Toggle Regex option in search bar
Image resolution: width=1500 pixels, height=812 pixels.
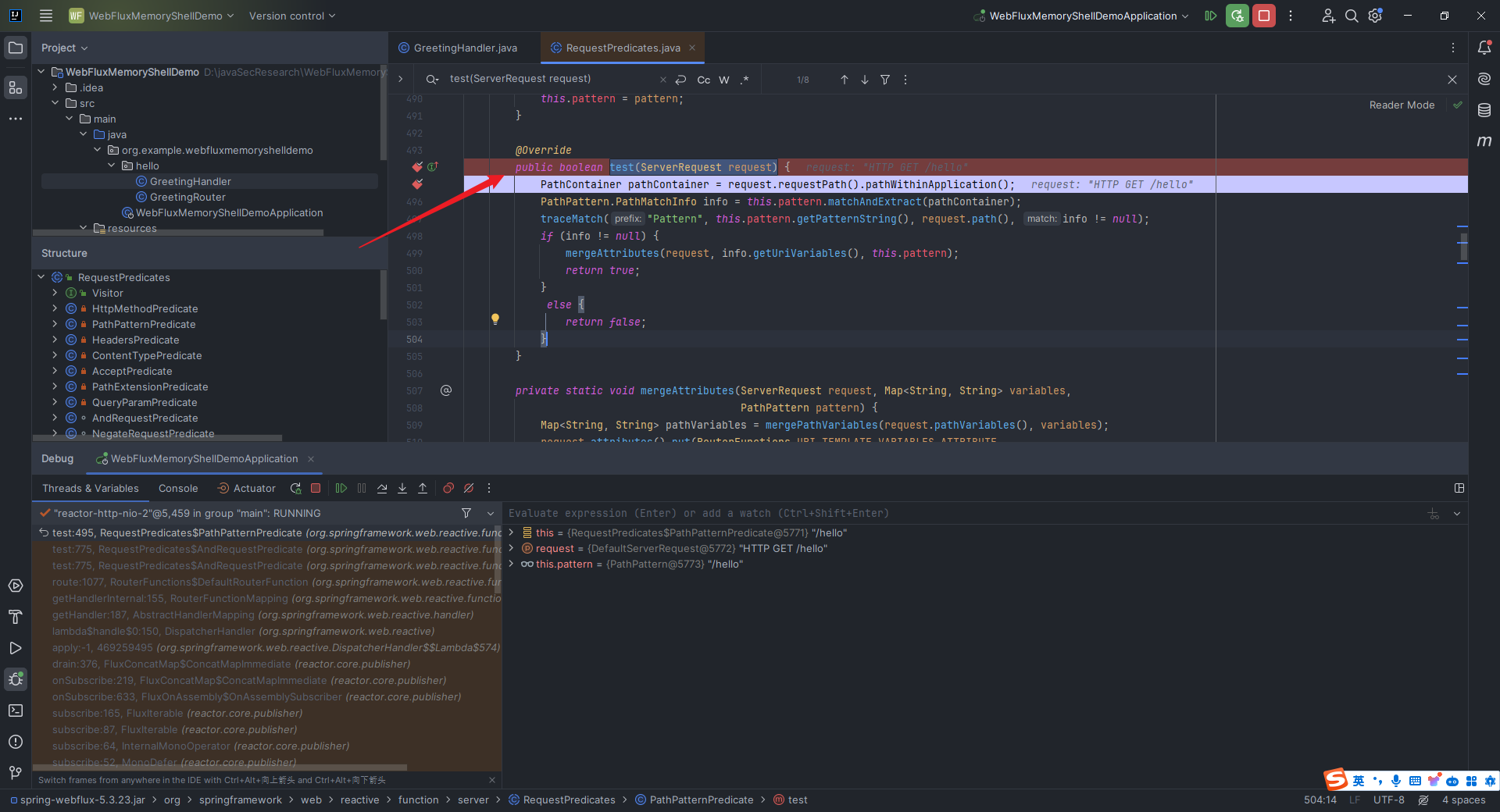point(745,80)
